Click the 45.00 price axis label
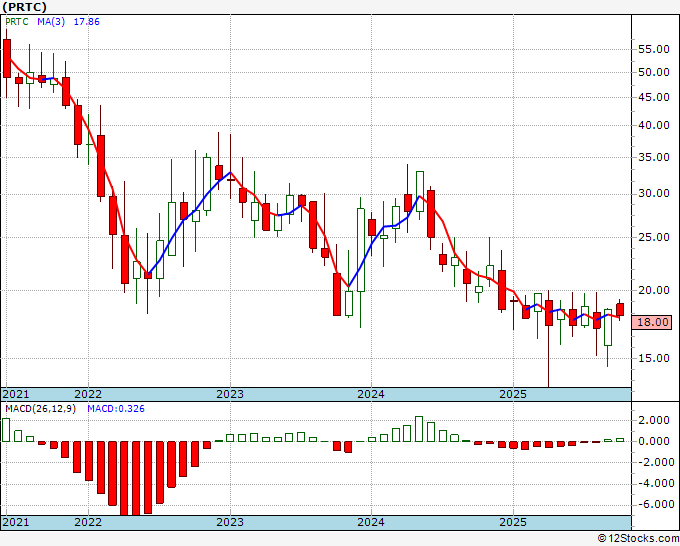Screen dimensions: 680x546 click(654, 98)
